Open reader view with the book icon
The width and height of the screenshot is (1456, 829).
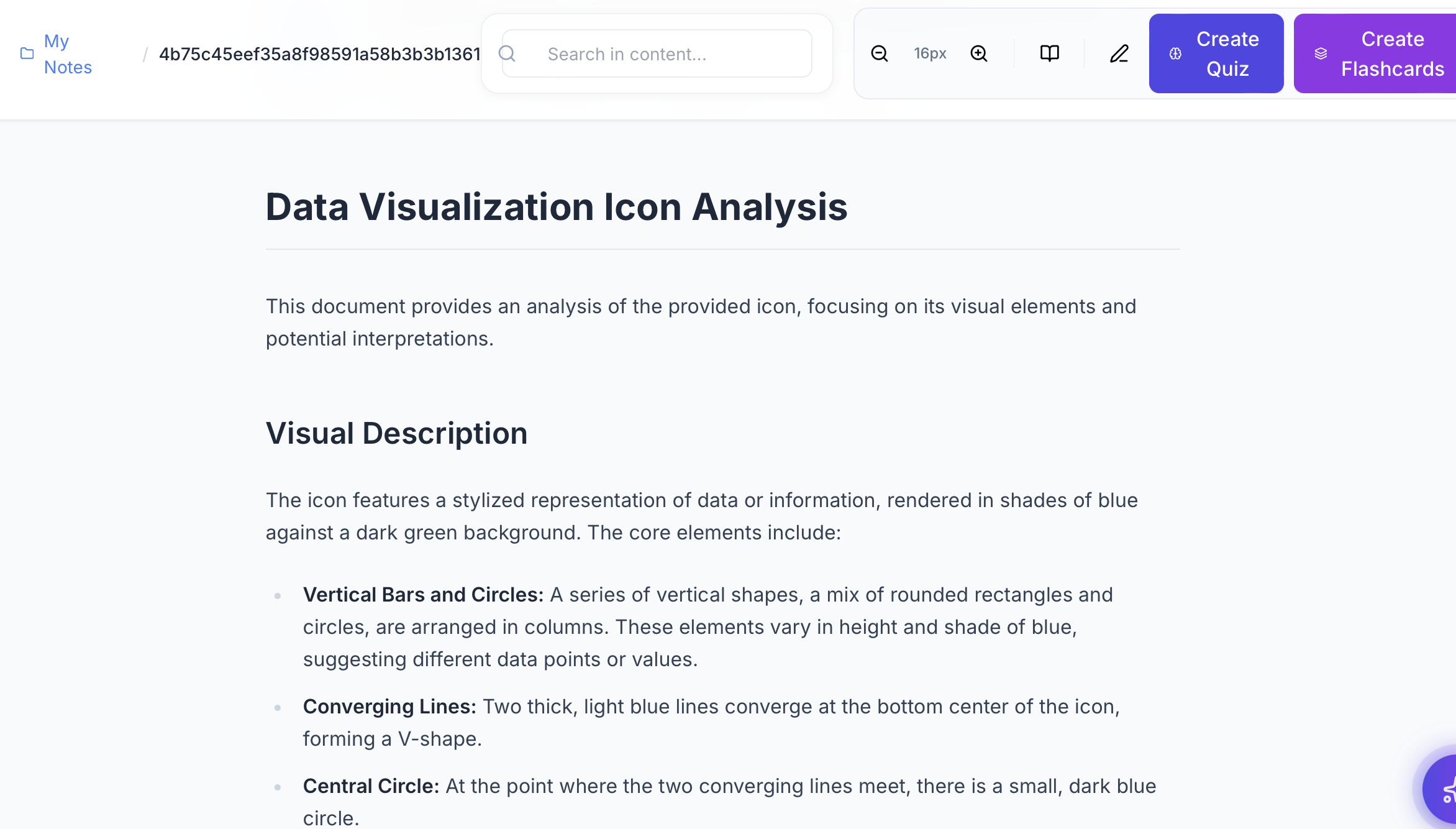pyautogui.click(x=1049, y=53)
